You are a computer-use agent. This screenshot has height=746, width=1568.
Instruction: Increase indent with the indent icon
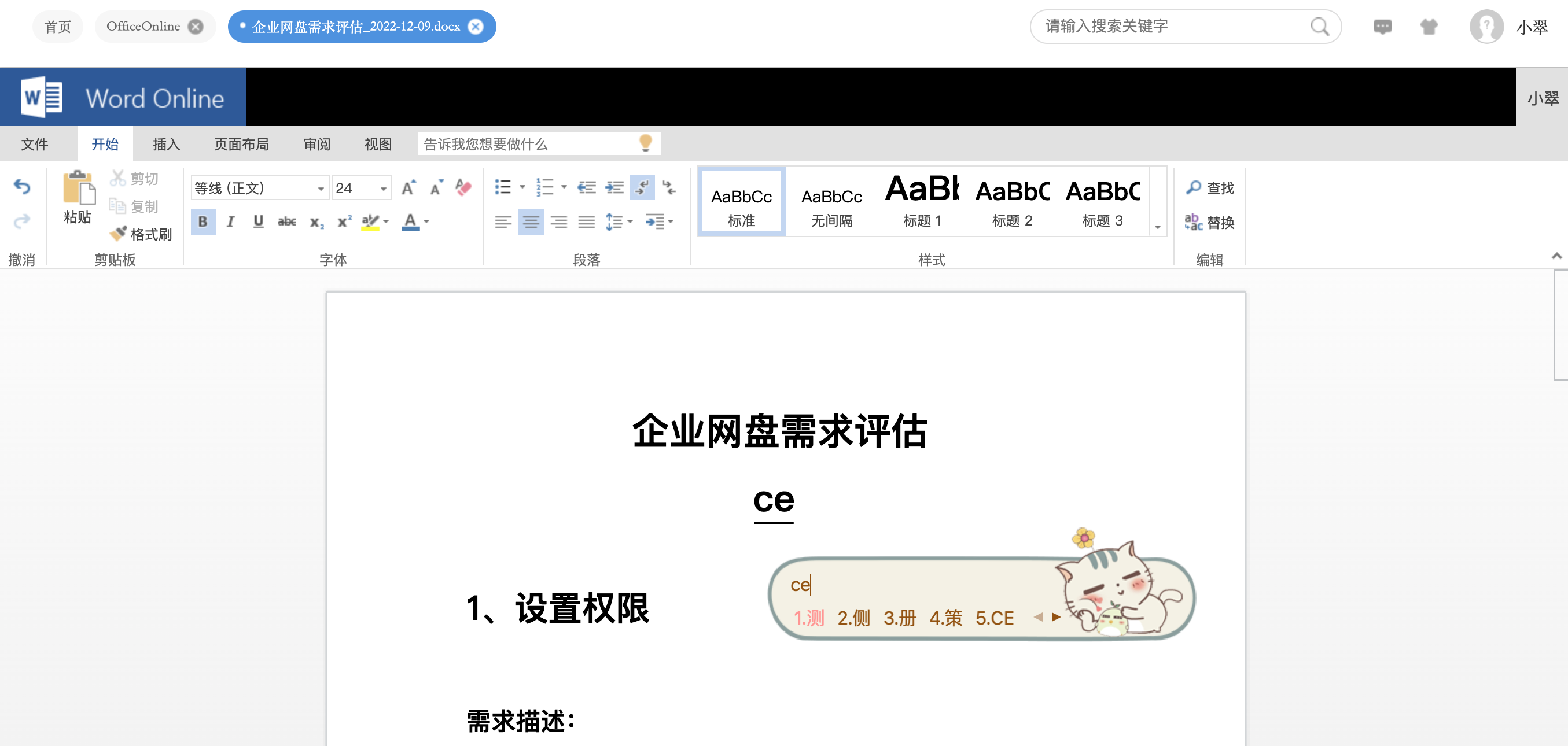(614, 187)
